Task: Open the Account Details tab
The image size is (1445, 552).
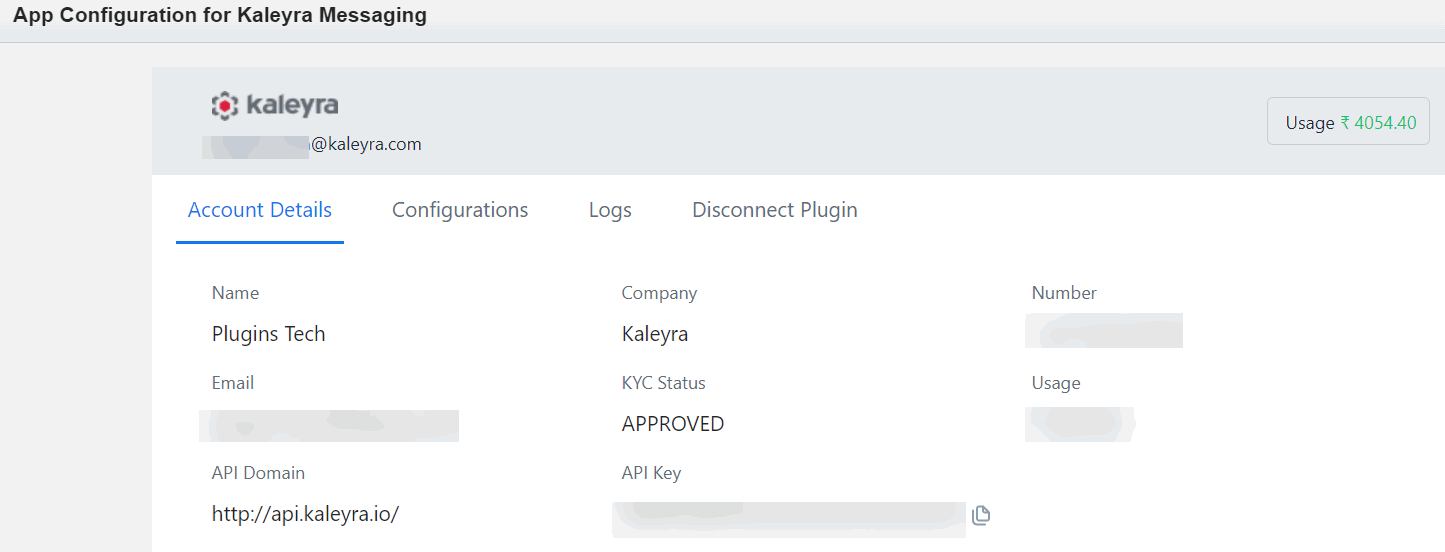Action: (260, 210)
